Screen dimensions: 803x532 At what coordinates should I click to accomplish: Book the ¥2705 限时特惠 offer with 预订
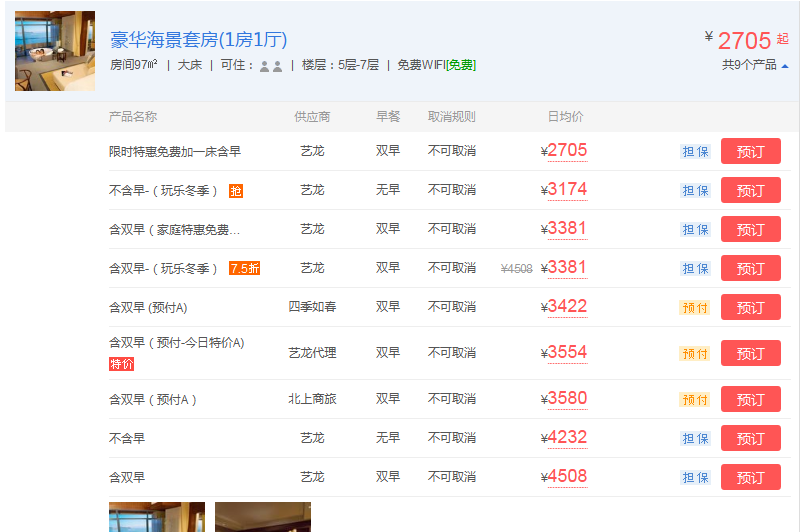point(750,151)
